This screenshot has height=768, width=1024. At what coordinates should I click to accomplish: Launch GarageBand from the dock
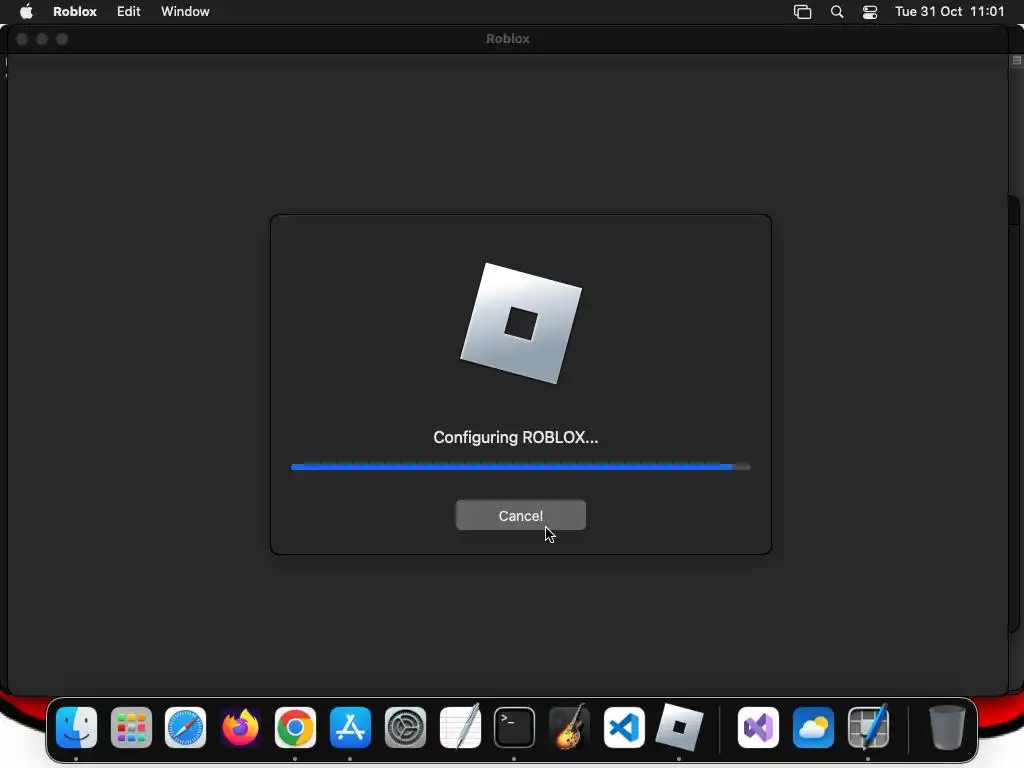point(569,726)
